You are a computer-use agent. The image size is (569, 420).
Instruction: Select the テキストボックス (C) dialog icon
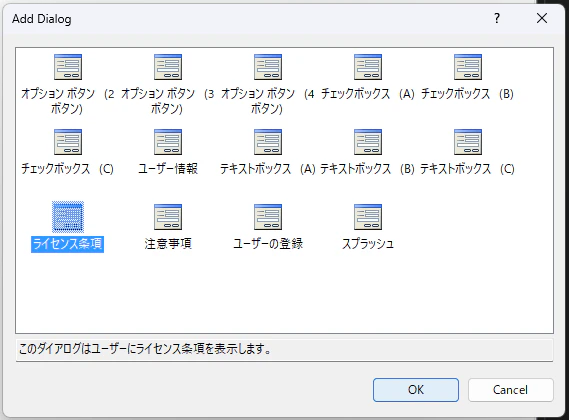(x=468, y=142)
